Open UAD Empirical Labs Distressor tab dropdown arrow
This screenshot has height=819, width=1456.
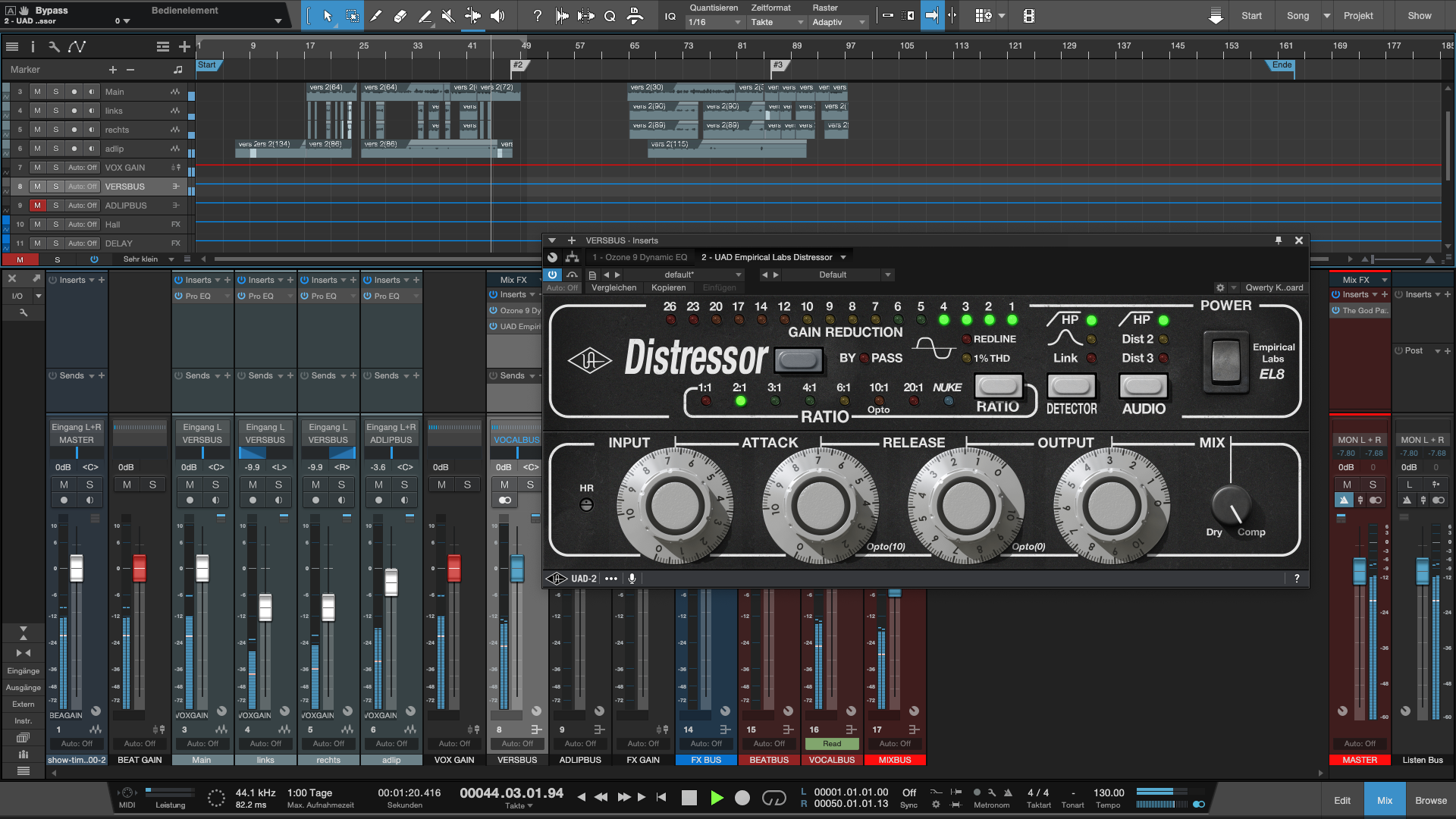(x=843, y=257)
